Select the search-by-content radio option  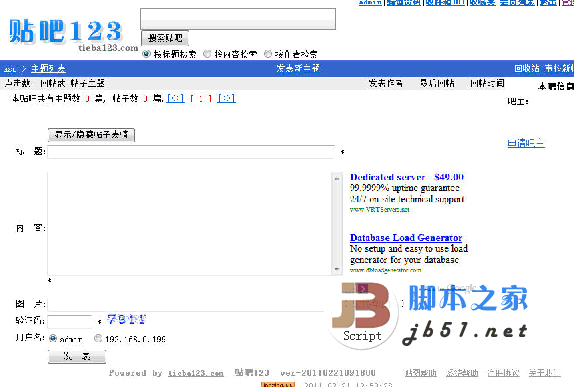pyautogui.click(x=207, y=54)
